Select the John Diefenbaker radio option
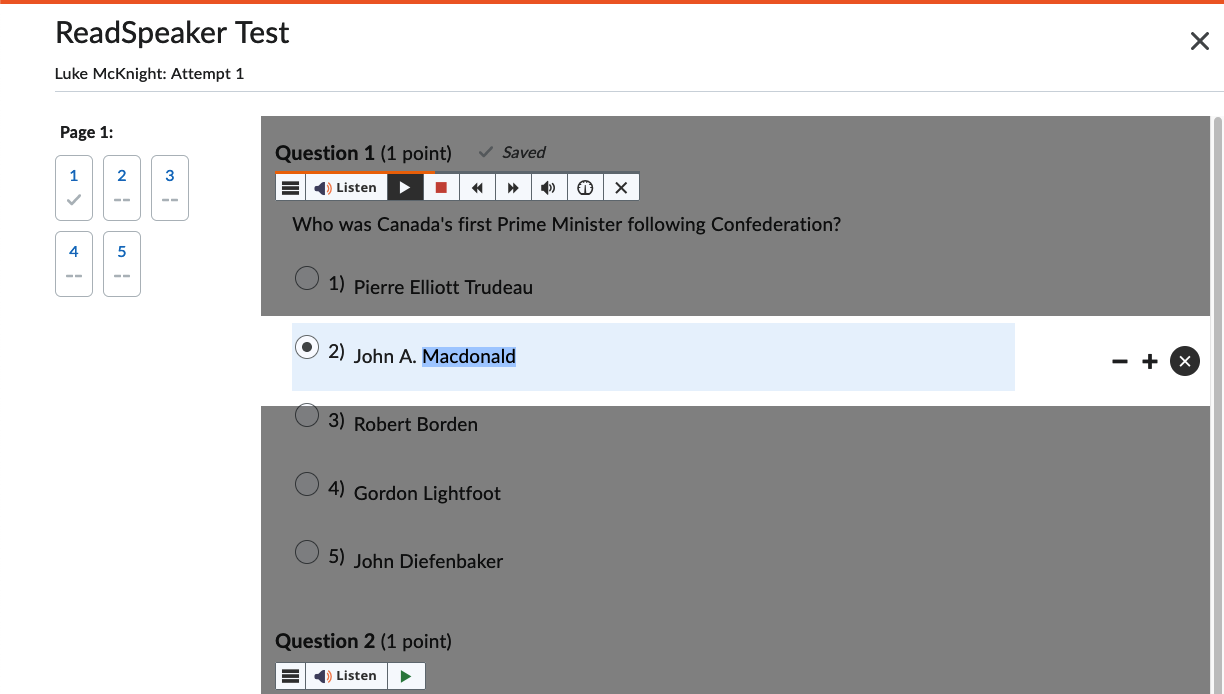Viewport: 1224px width, 694px height. pos(307,552)
